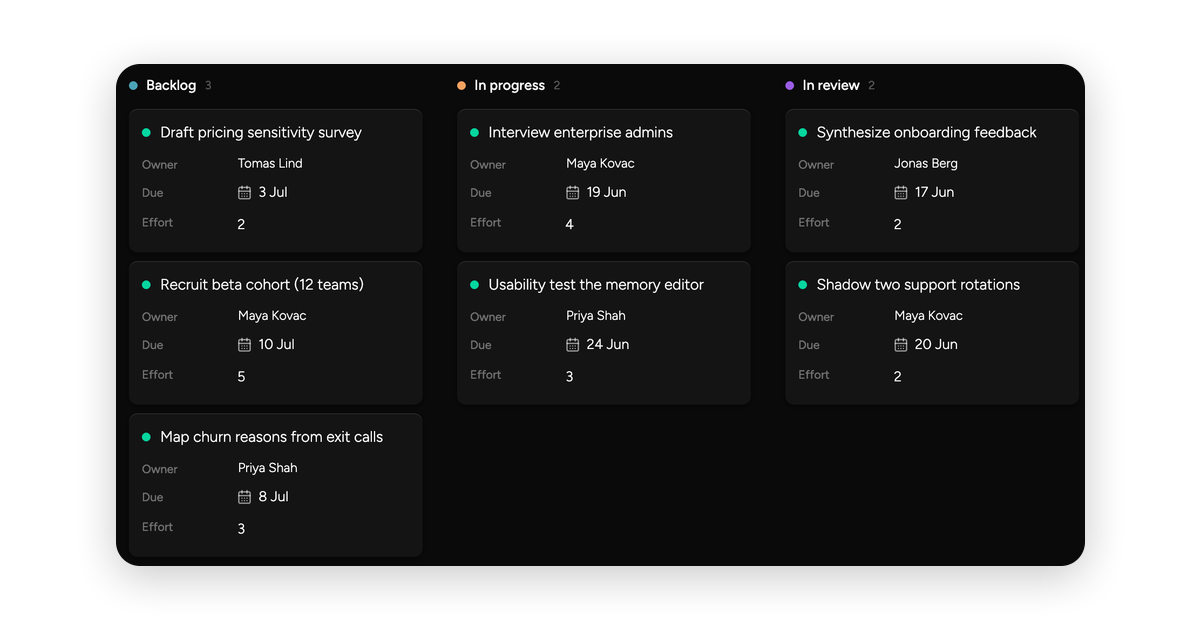
Task: Click owner Jonas Berg
Action: (926, 163)
